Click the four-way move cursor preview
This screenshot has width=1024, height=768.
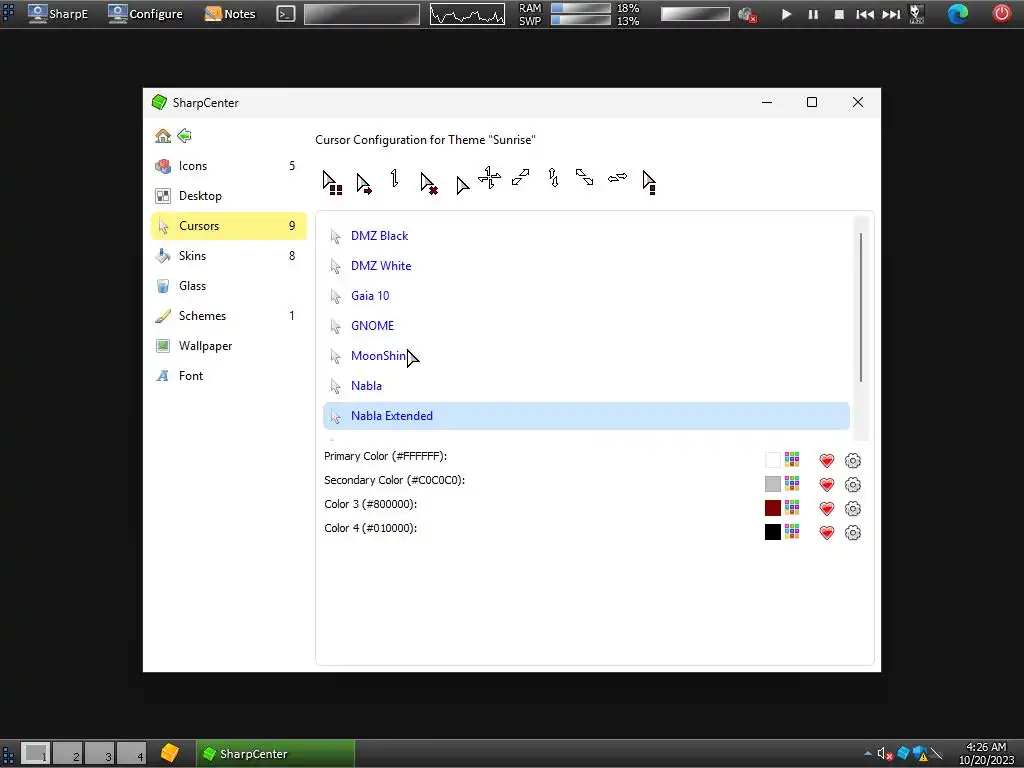click(x=489, y=177)
